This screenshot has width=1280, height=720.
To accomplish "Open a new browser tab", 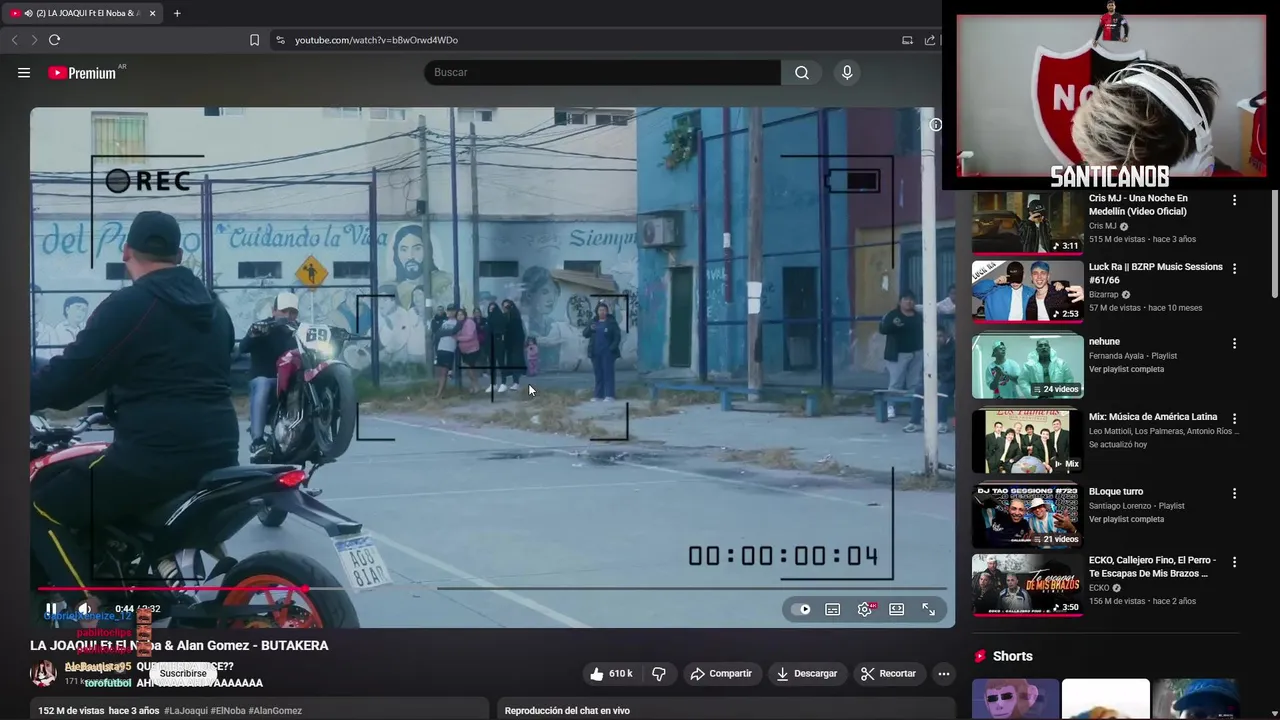I will pos(177,13).
